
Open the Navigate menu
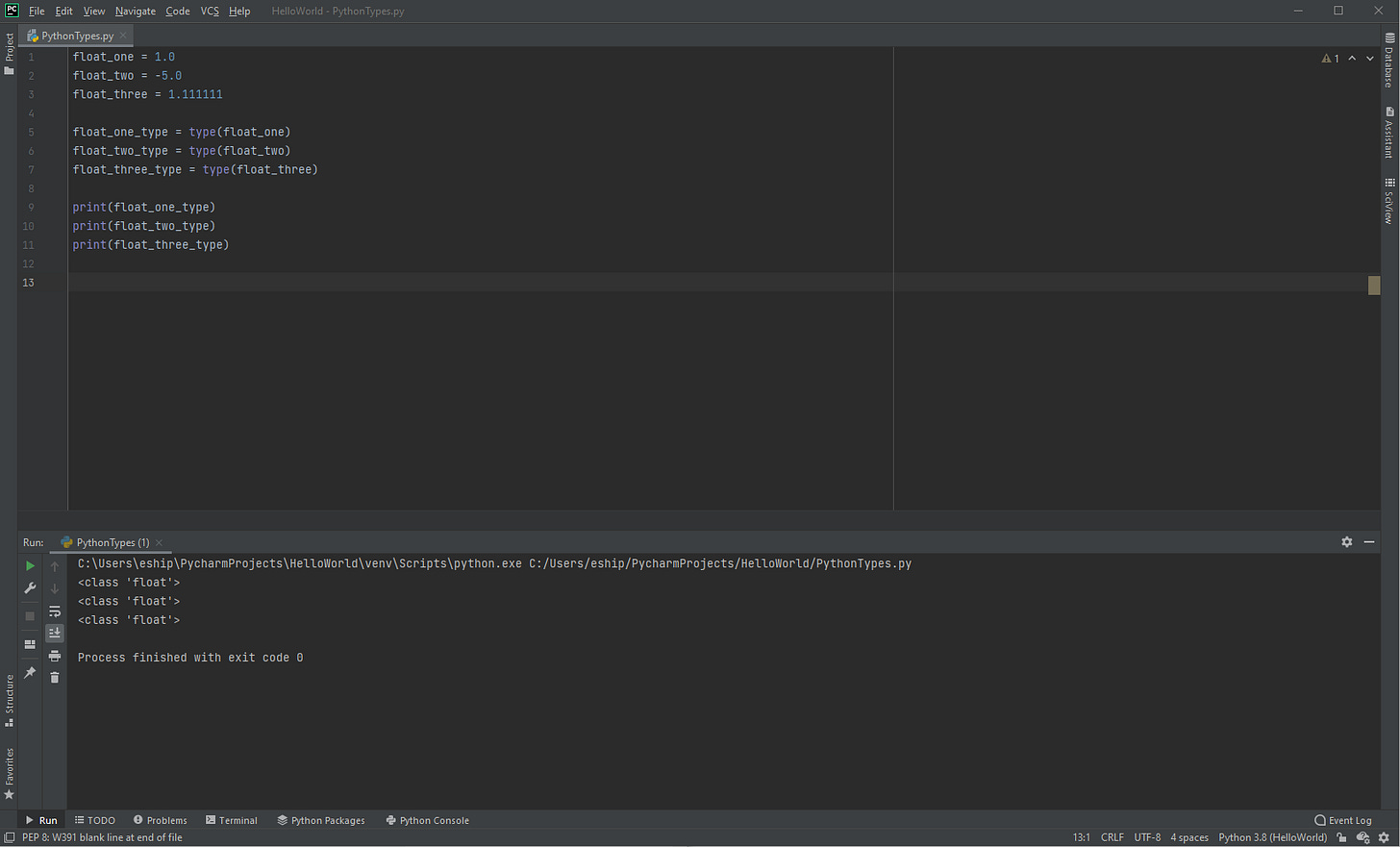136,12
